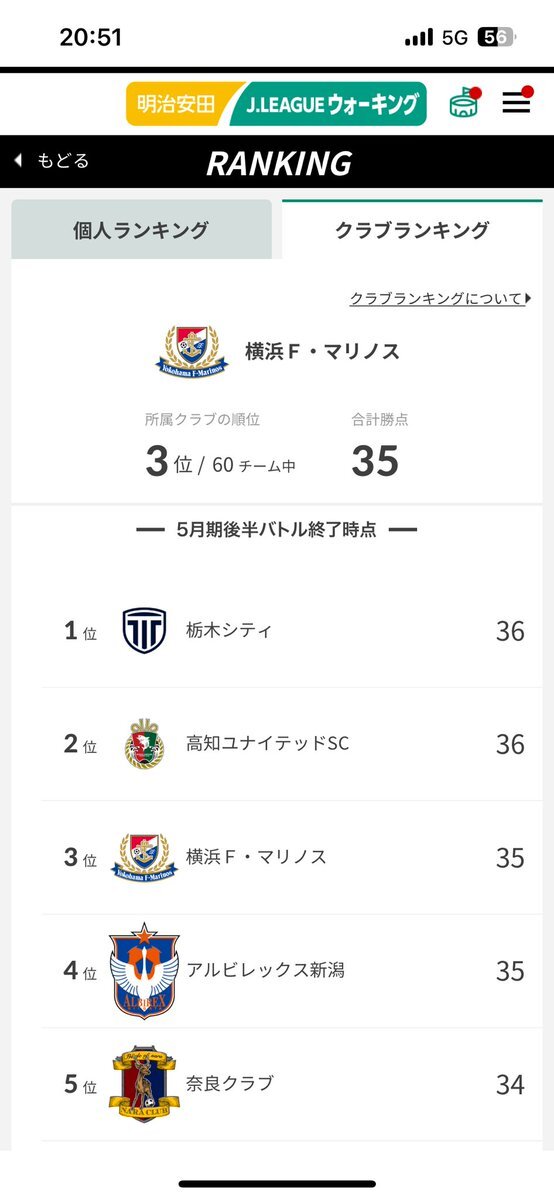Tap the Albirex Niigata club emblem
The image size is (554, 1199).
pyautogui.click(x=144, y=970)
